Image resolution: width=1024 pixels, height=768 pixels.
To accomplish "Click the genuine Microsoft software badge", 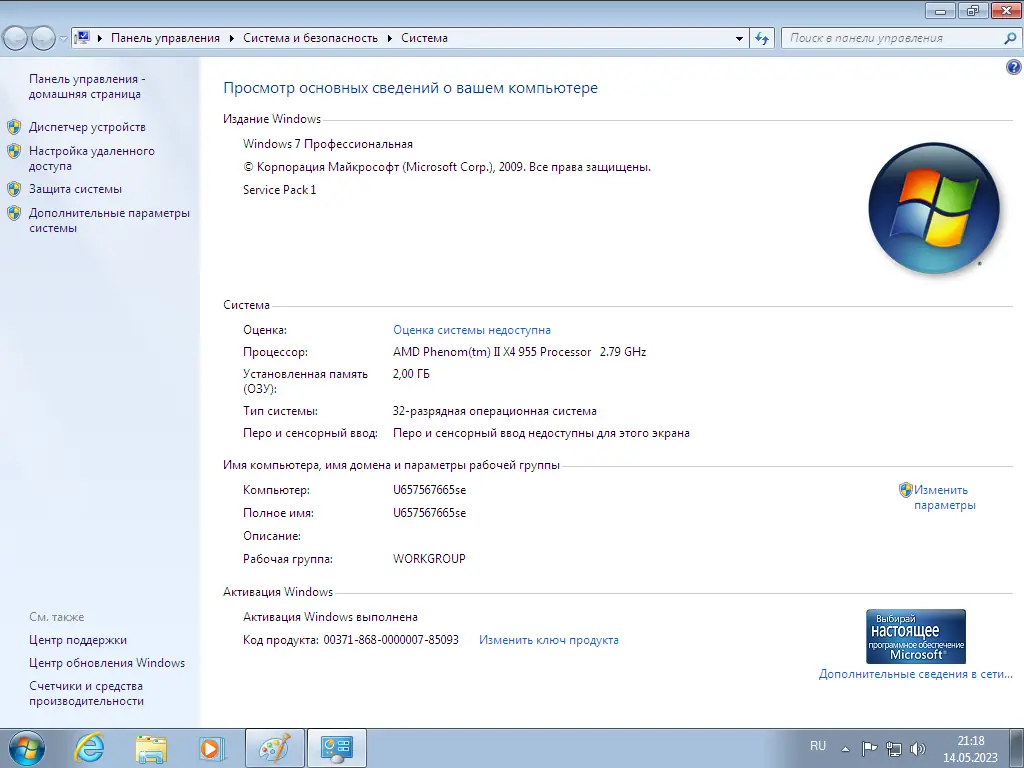I will pos(916,636).
